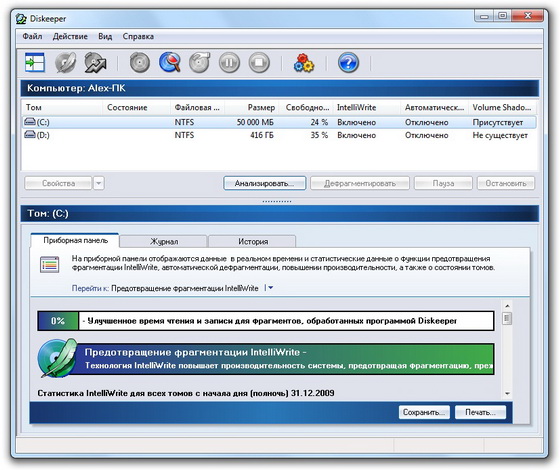Open configuration via the colored gears icon
The image size is (560, 470).
[x=304, y=63]
